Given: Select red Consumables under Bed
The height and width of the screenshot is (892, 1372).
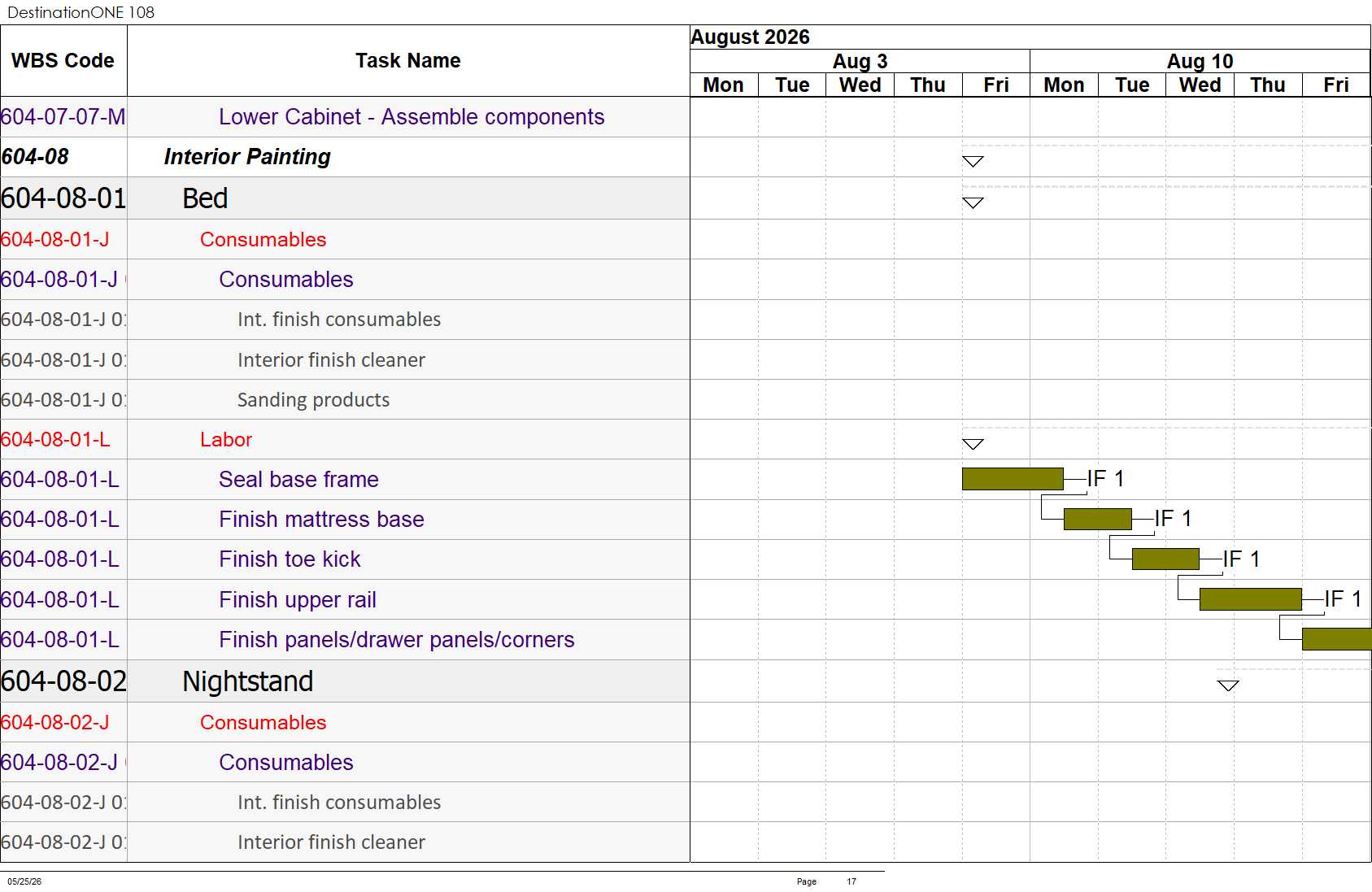Looking at the screenshot, I should tap(264, 240).
